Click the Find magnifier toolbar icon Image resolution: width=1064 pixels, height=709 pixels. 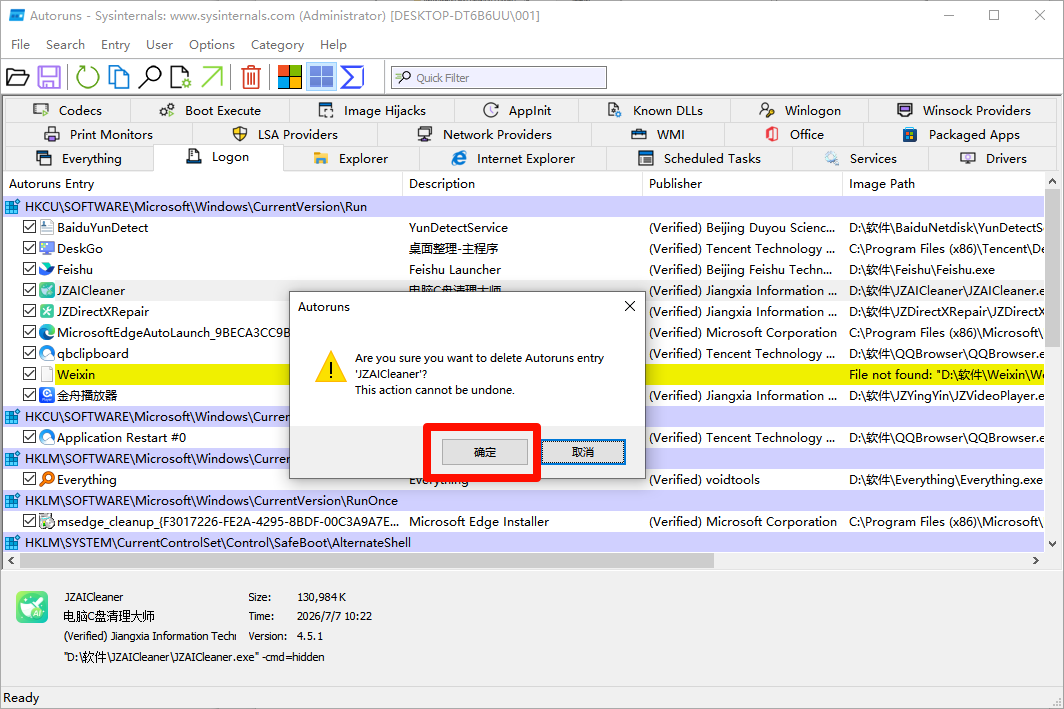pos(150,77)
